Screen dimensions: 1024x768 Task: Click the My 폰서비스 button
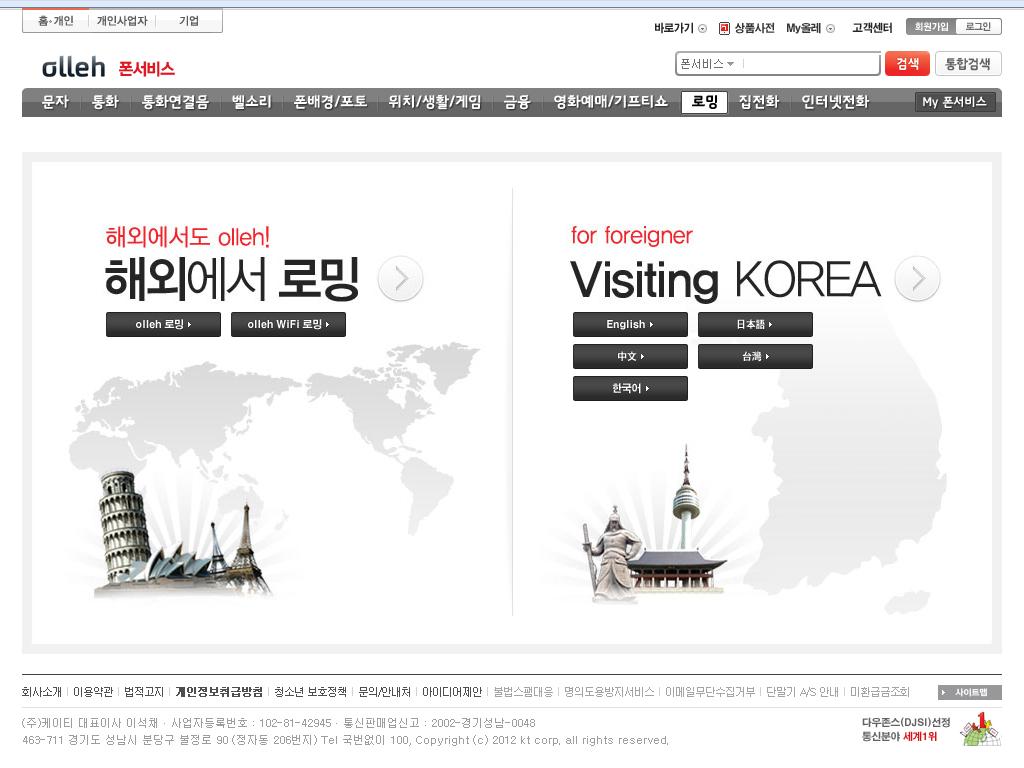pyautogui.click(x=954, y=102)
